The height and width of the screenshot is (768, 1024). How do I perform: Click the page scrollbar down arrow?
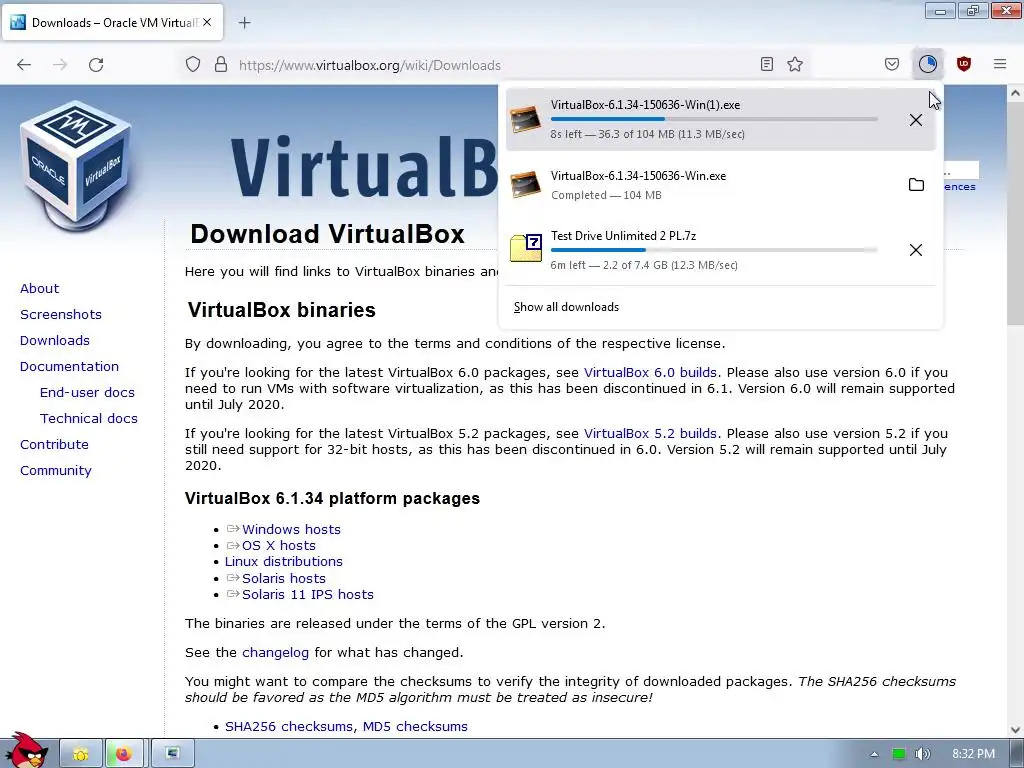[x=1015, y=729]
